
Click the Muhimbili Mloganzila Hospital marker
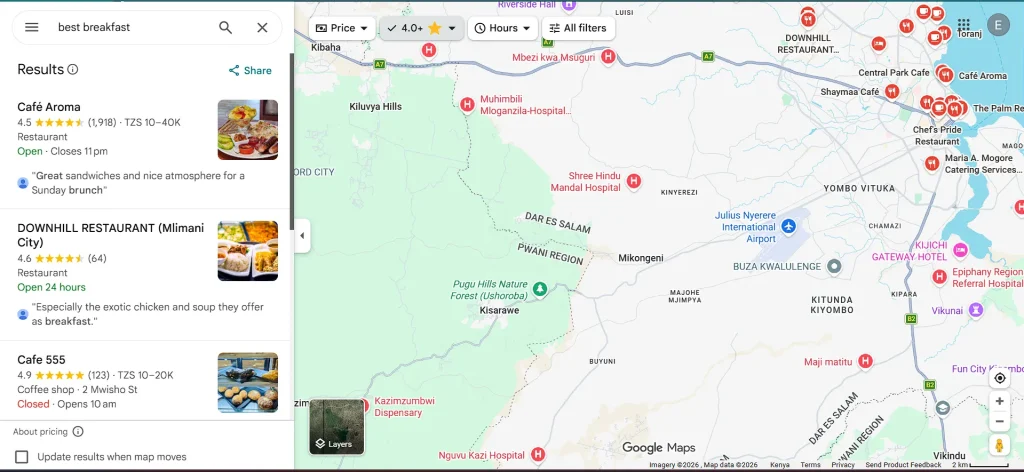point(467,104)
